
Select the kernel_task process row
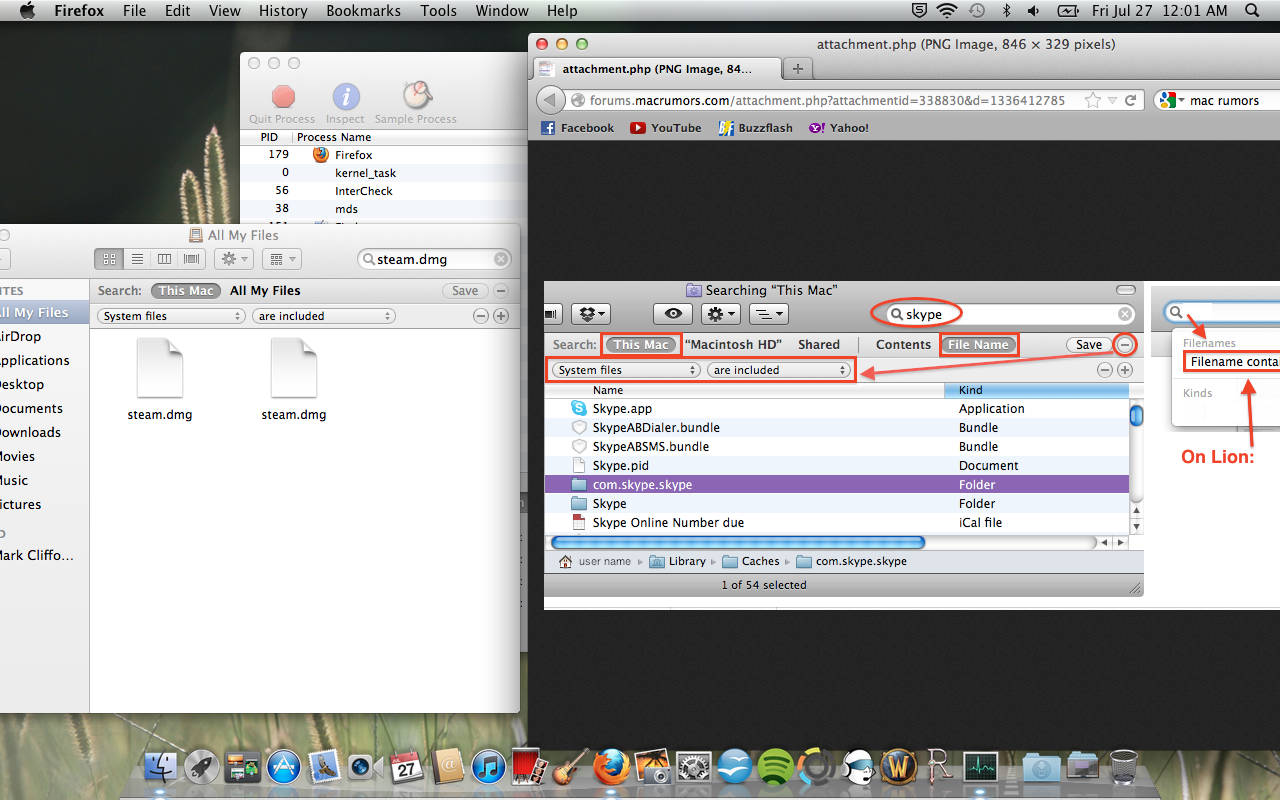point(383,173)
